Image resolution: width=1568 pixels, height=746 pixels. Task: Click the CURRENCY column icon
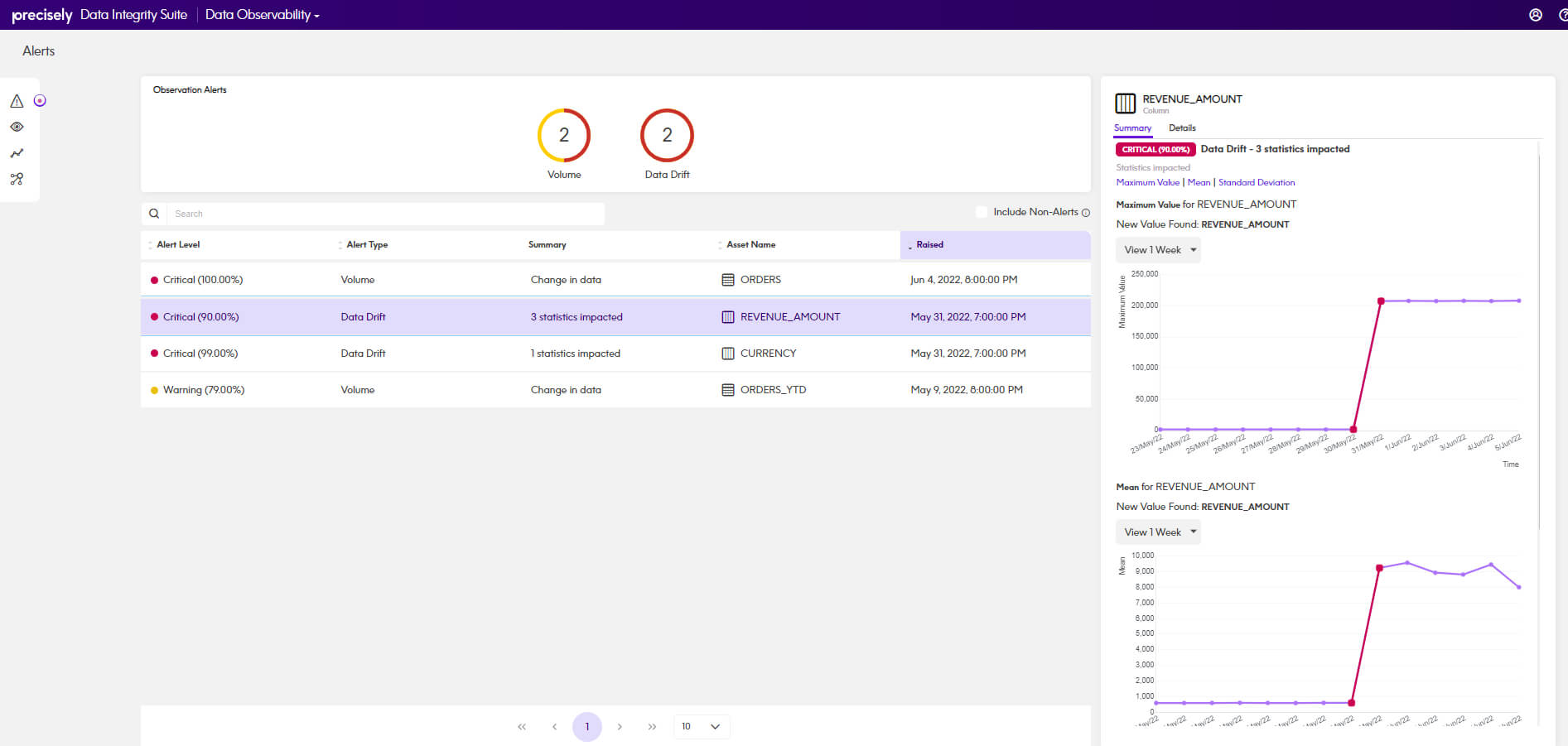[728, 354]
